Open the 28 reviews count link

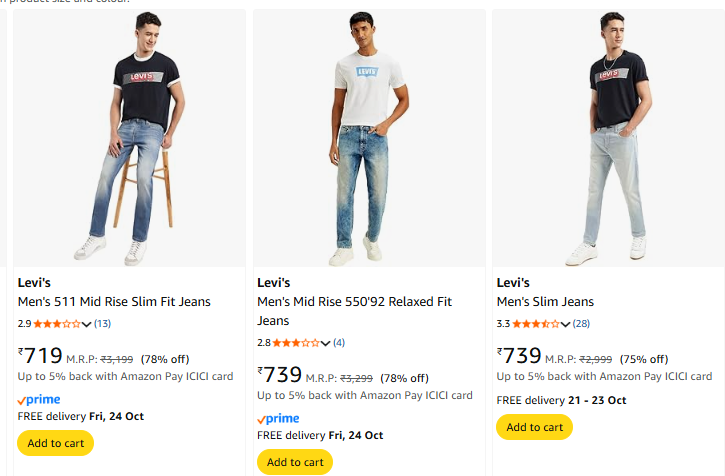pyautogui.click(x=582, y=324)
